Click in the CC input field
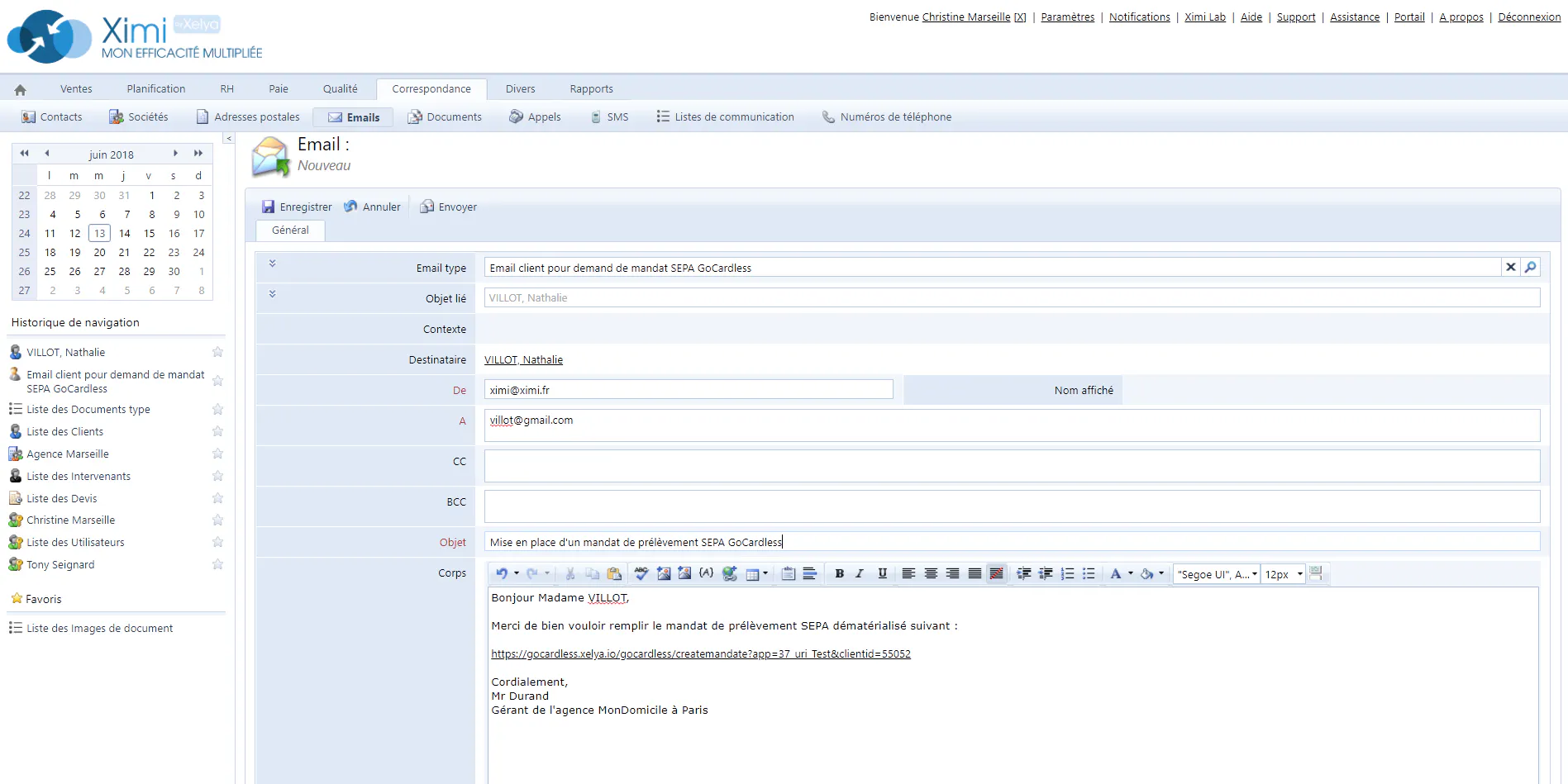1568x784 pixels. (x=1011, y=466)
